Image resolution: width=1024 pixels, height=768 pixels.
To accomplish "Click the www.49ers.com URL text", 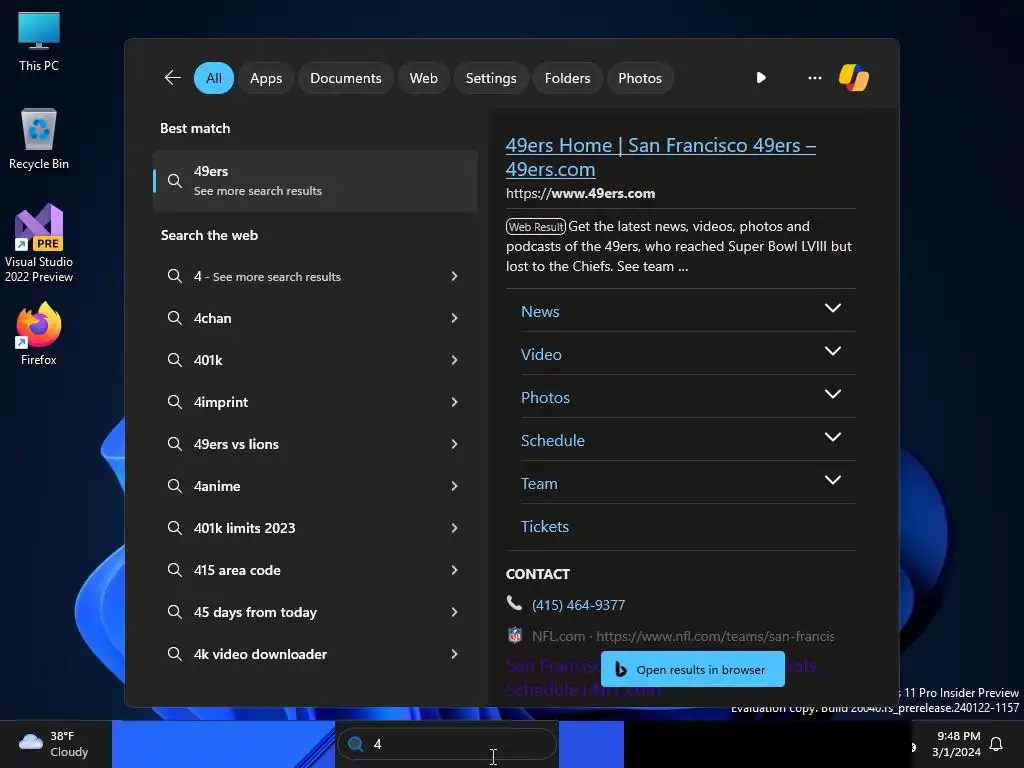I will point(580,193).
